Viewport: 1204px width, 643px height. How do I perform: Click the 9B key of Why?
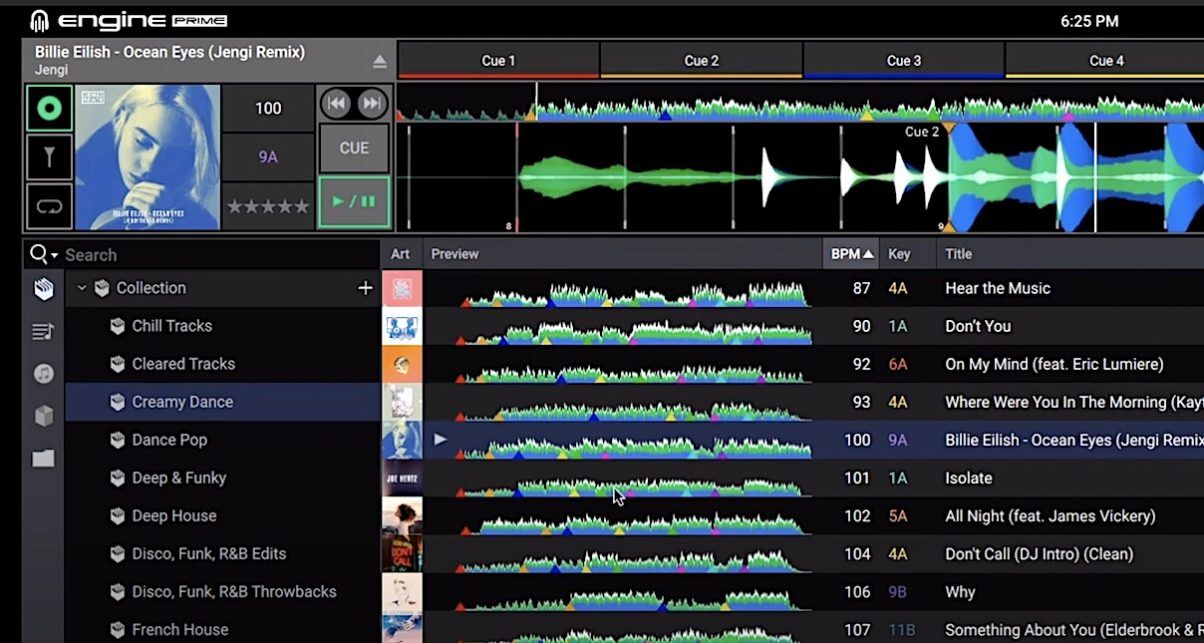897,592
